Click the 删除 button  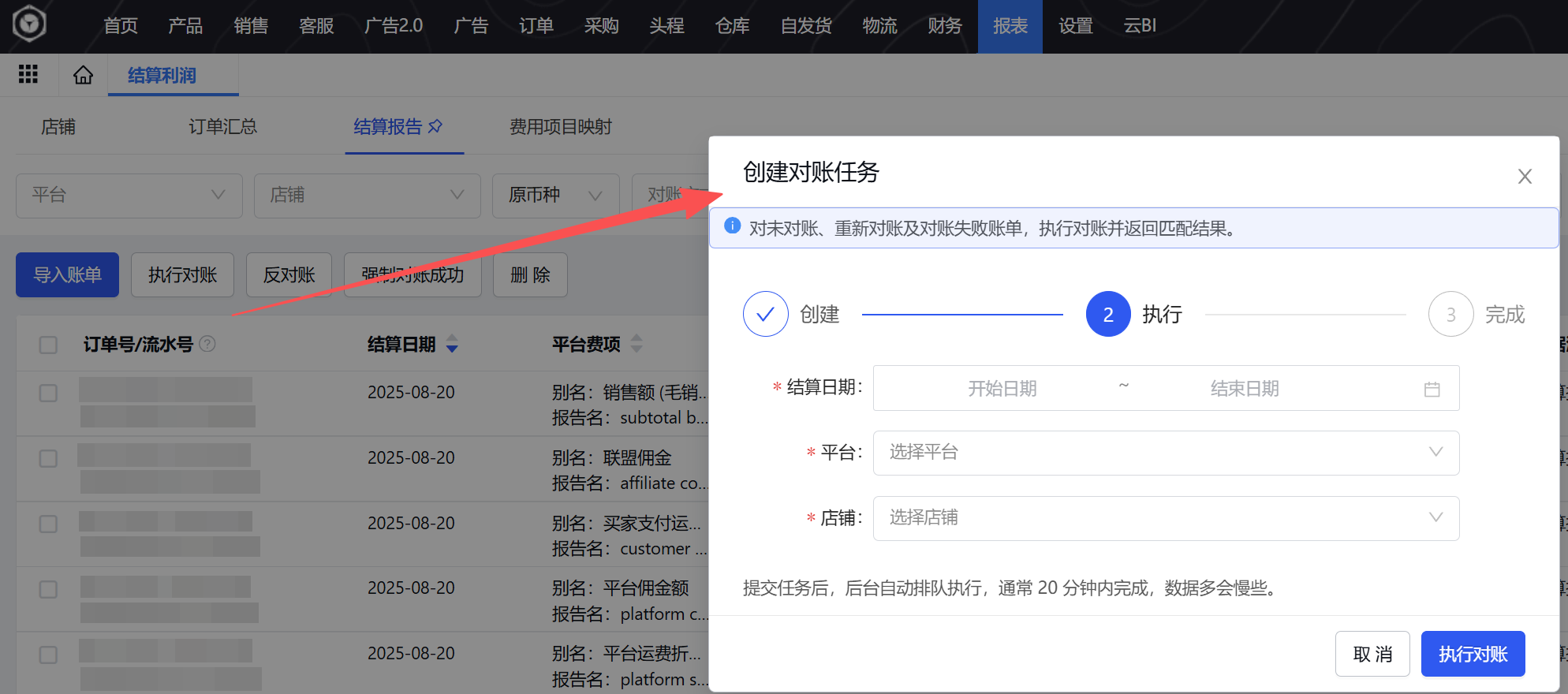(x=530, y=274)
